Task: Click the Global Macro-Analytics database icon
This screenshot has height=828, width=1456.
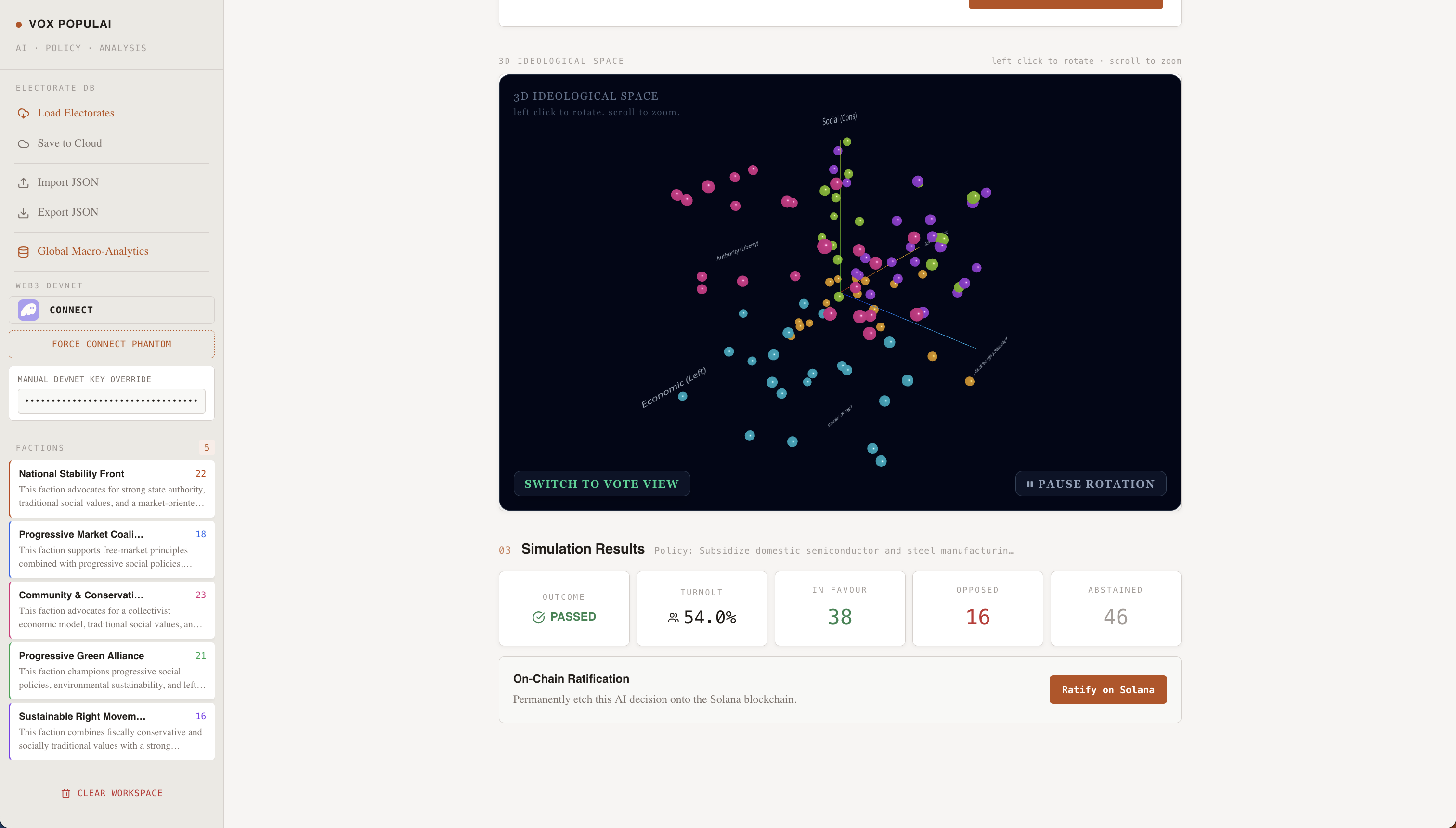Action: coord(23,252)
